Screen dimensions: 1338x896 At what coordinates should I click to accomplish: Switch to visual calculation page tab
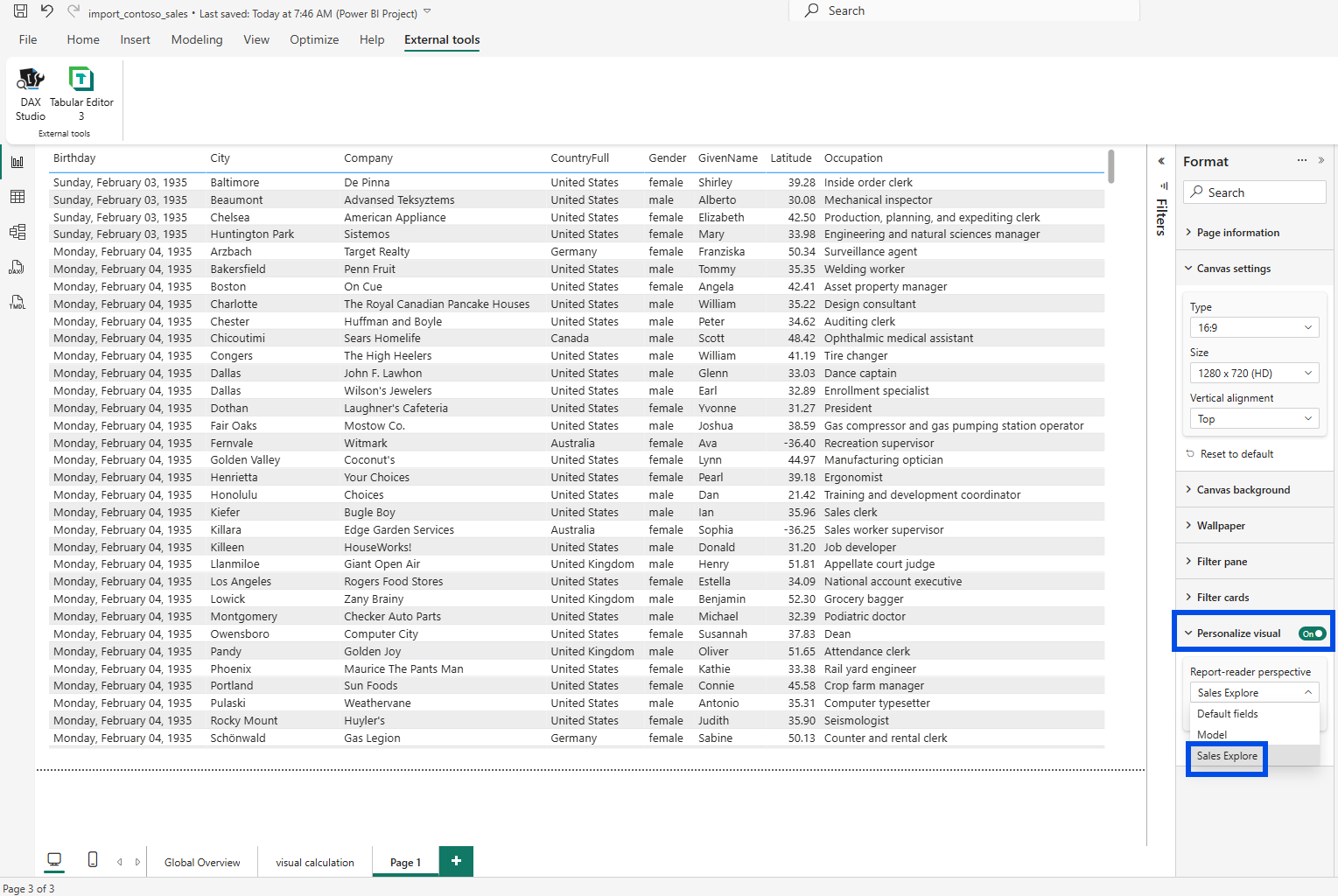315,862
